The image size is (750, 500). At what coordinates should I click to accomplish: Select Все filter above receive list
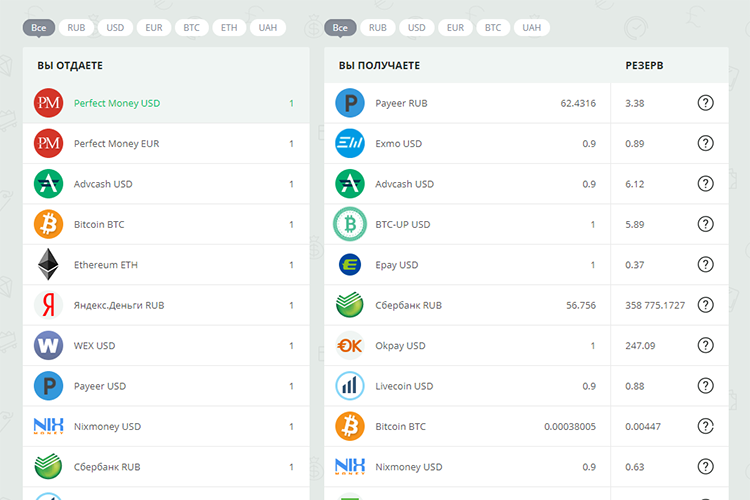click(x=340, y=28)
